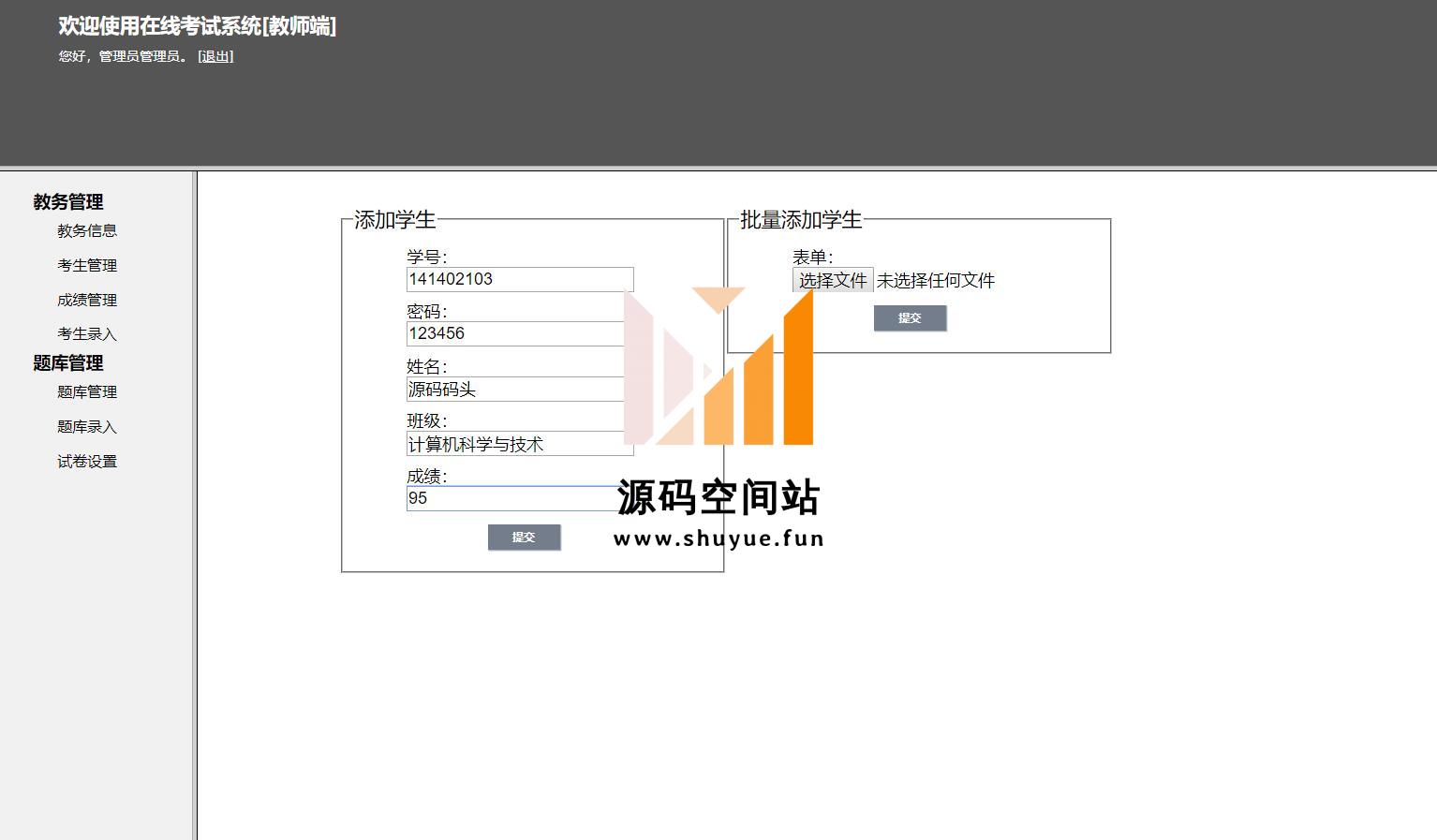The width and height of the screenshot is (1437, 840).
Task: Click the 教务管理 section heading
Action: click(x=68, y=201)
